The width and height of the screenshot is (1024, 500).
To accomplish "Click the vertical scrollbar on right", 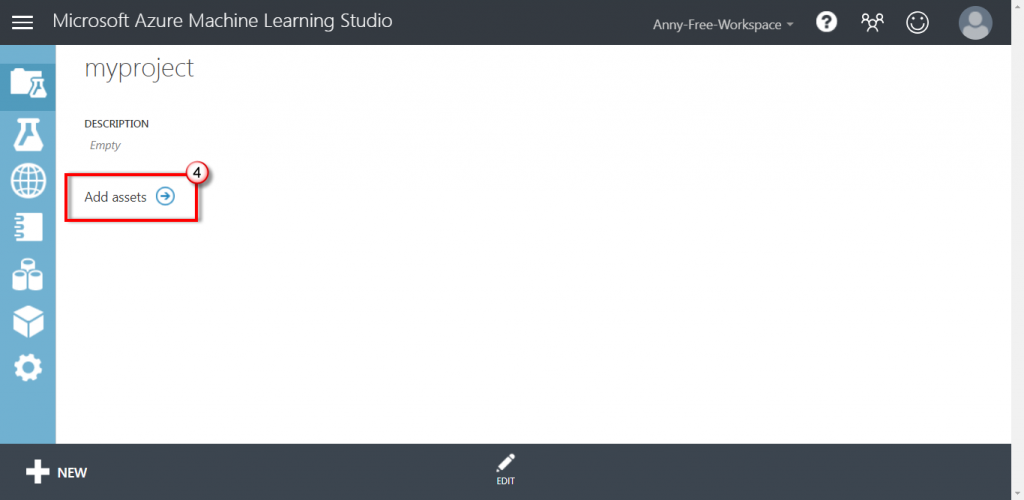I will click(1017, 250).
